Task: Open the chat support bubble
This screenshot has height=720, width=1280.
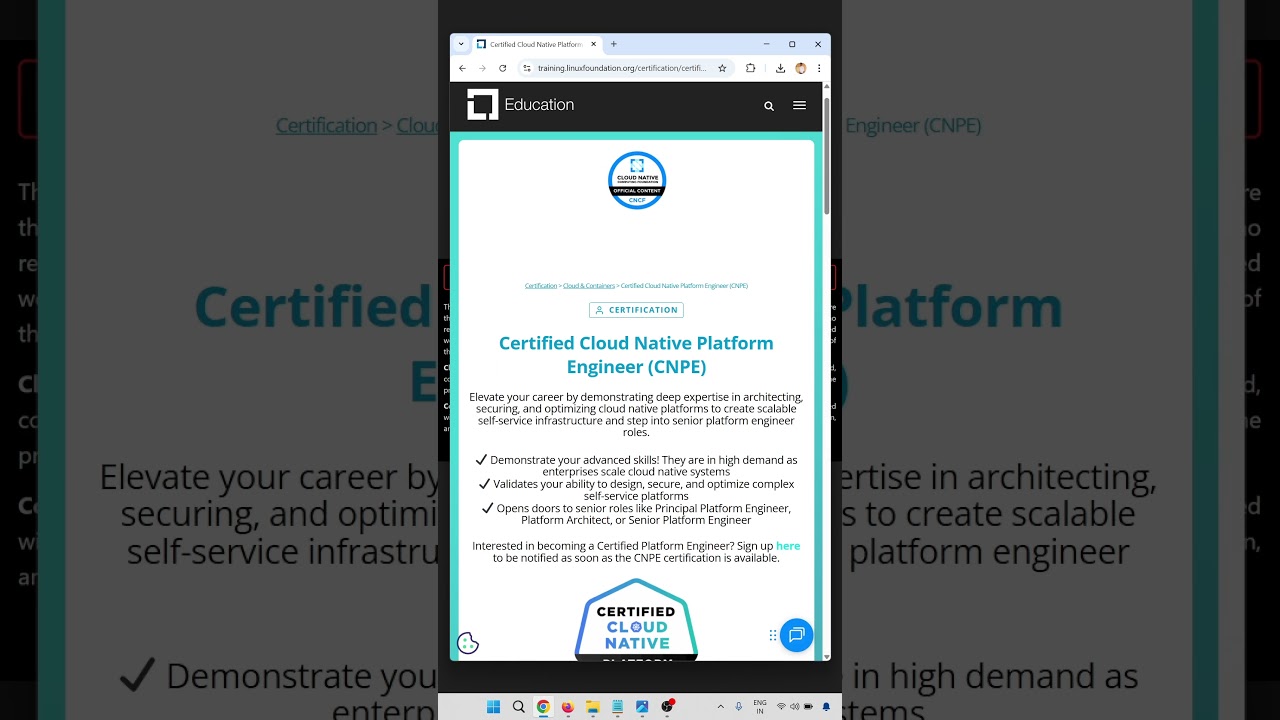Action: tap(797, 635)
